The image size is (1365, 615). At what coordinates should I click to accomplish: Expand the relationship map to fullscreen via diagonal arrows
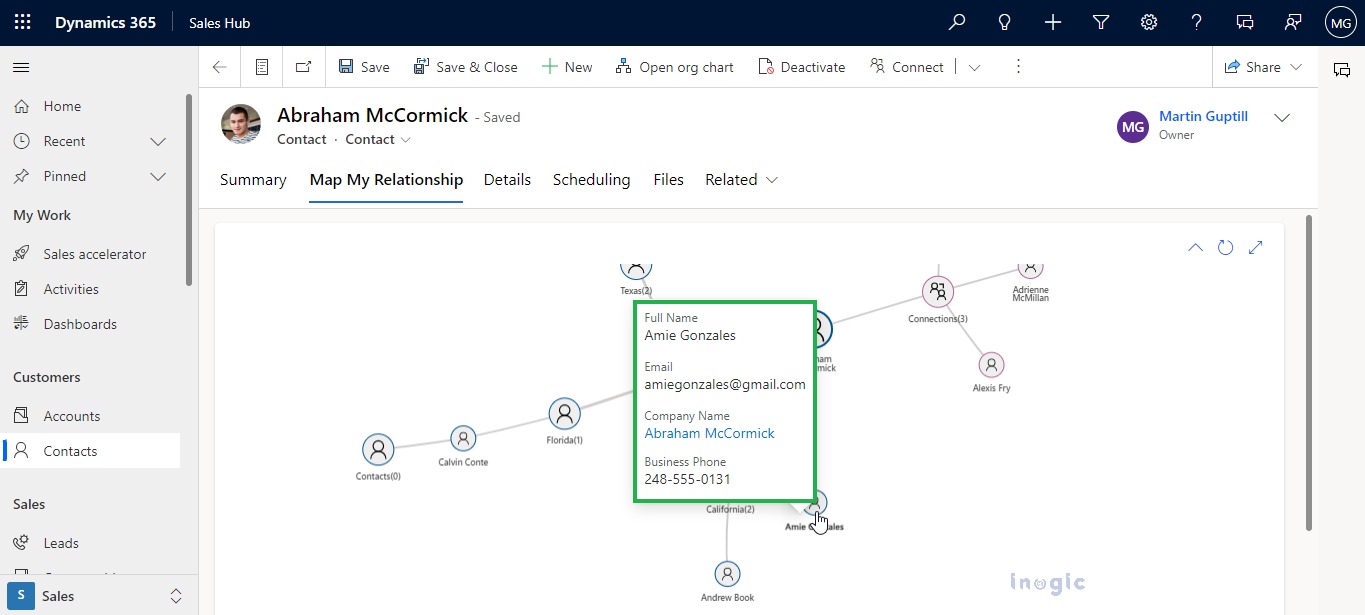[x=1256, y=246]
